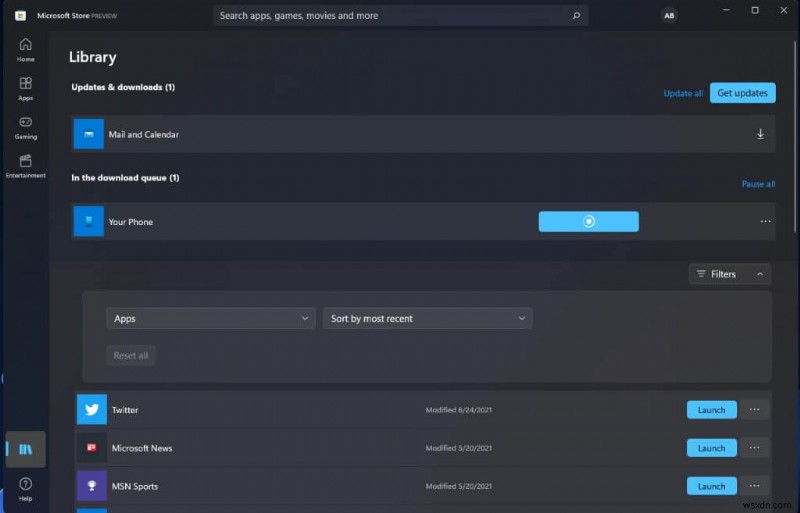Open more options for Twitter

755,409
